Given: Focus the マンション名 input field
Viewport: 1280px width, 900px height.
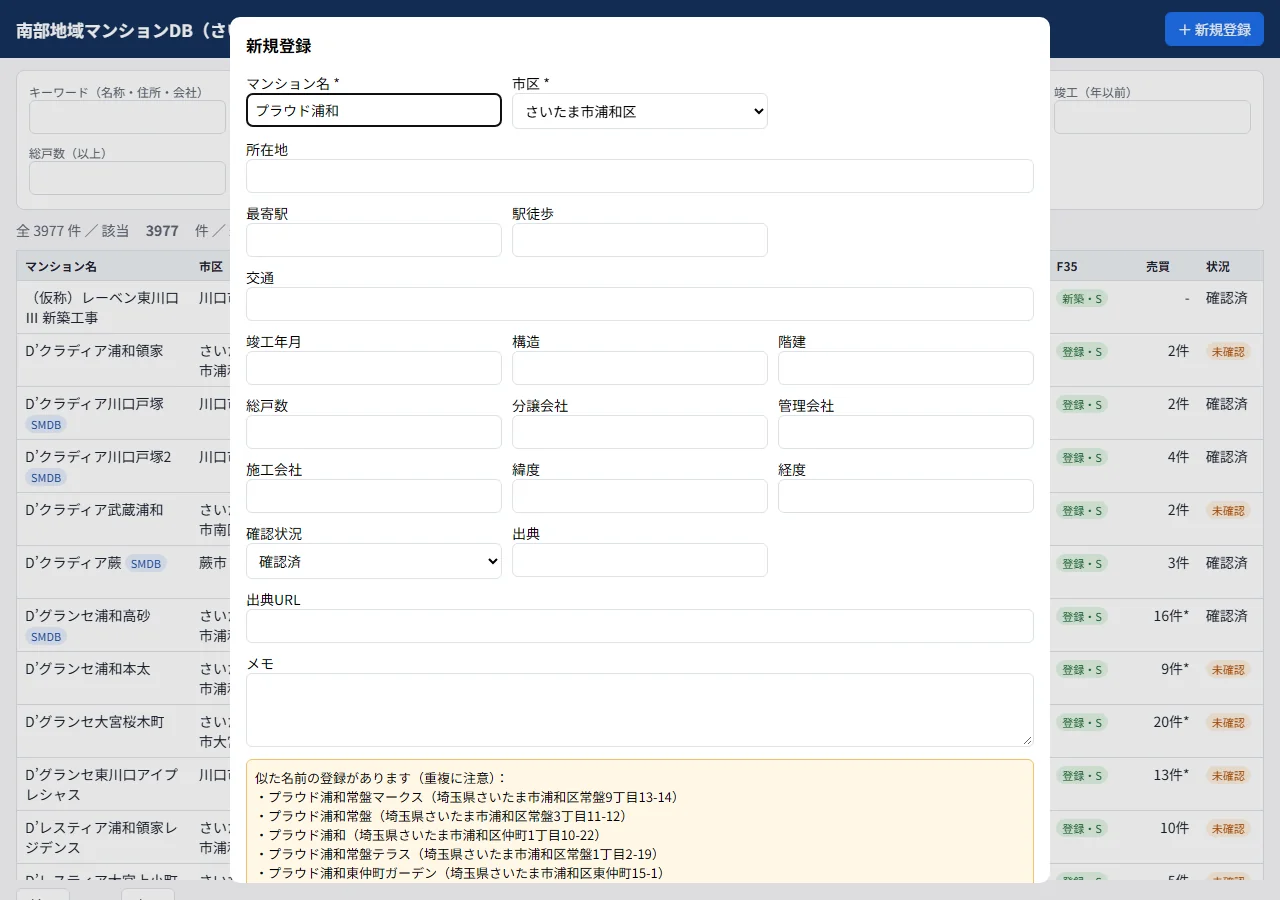Looking at the screenshot, I should click(x=374, y=110).
